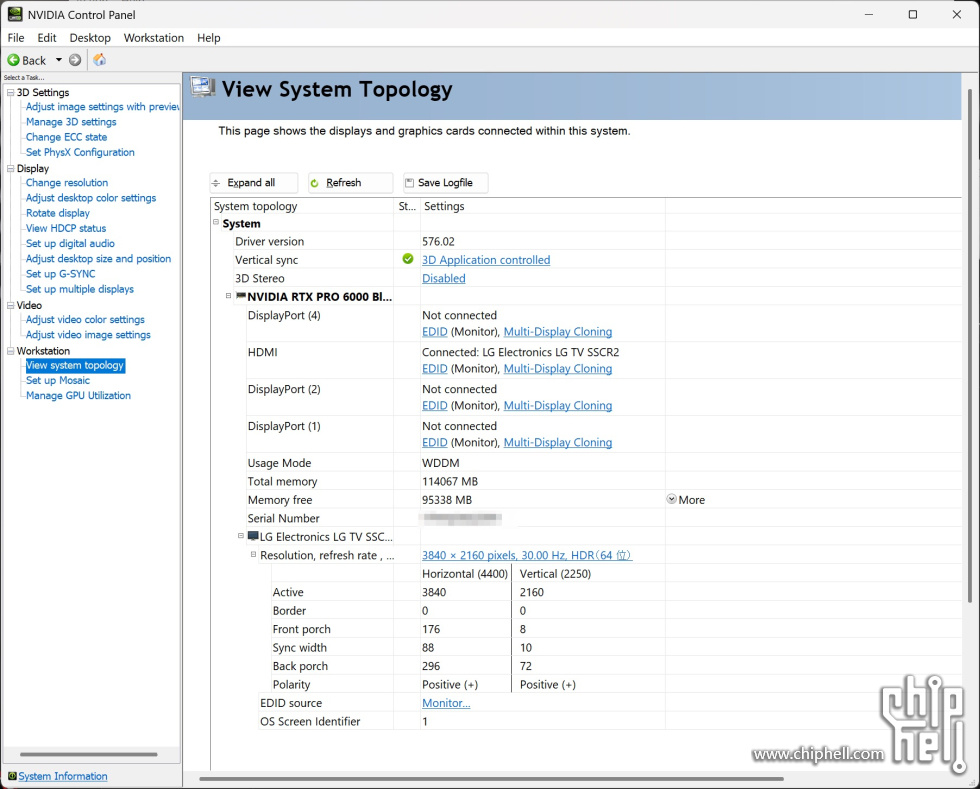Refresh the system topology
This screenshot has height=789, width=980.
350,183
